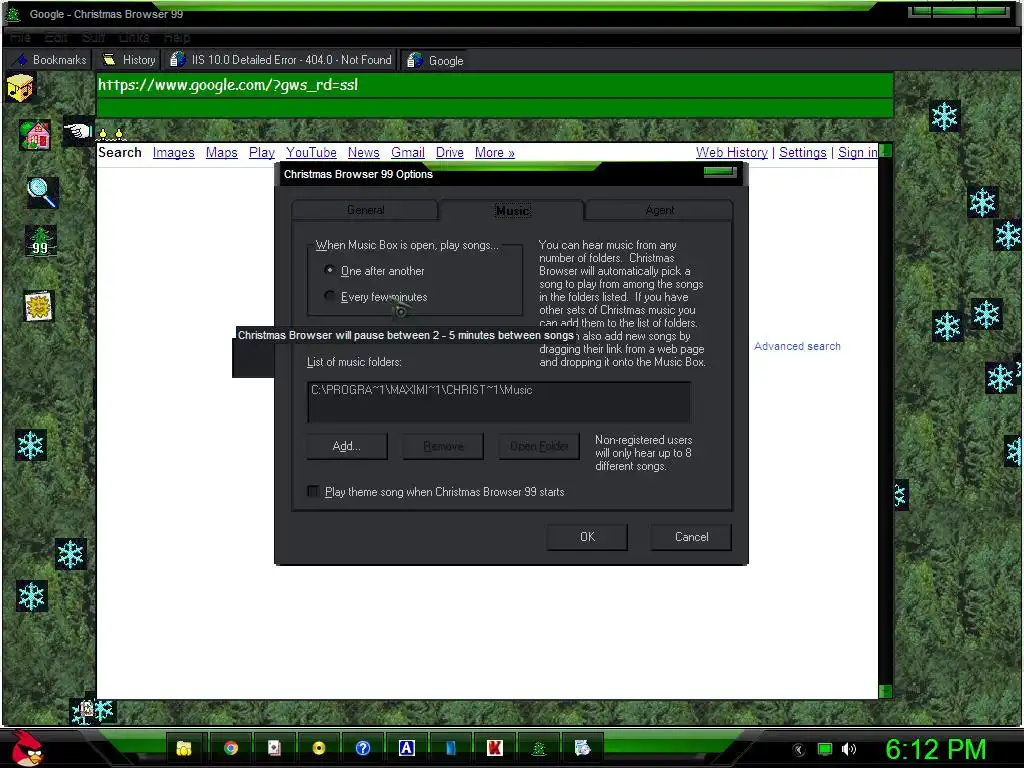1024x768 pixels.
Task: Click the pointing hand icon
Action: click(78, 131)
